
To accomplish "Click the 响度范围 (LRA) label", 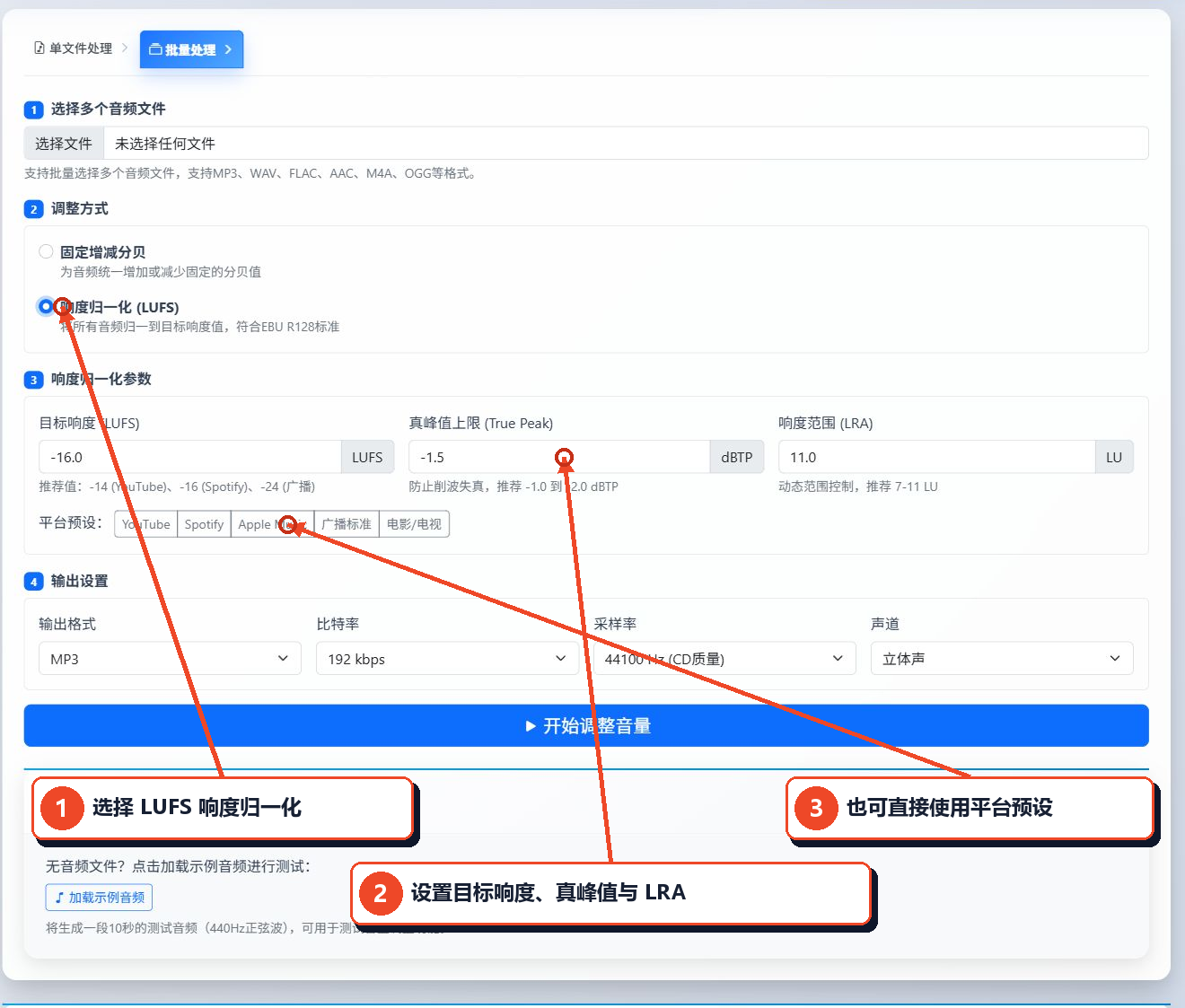I will coord(826,423).
